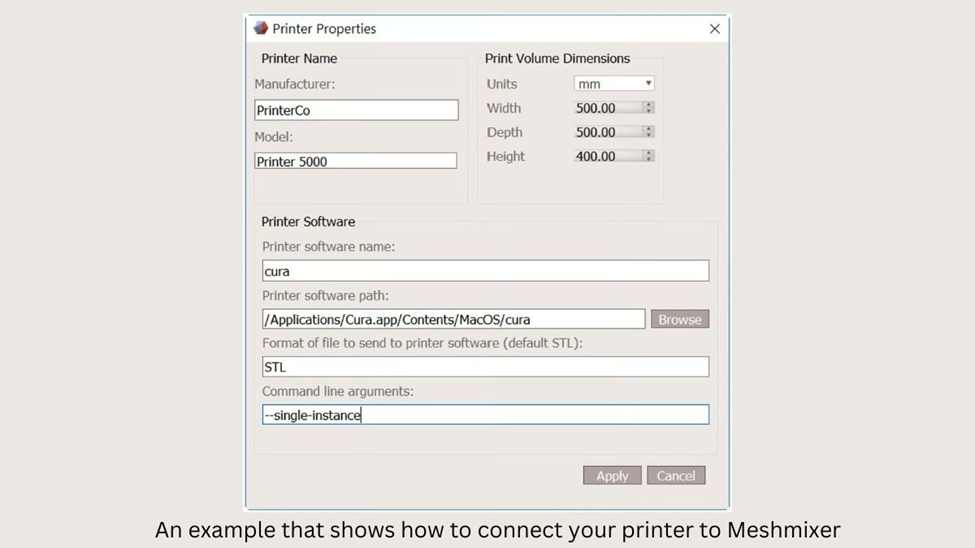The width and height of the screenshot is (975, 548).
Task: Click the 'Print Volume Dimensions' group label
Action: pos(557,58)
